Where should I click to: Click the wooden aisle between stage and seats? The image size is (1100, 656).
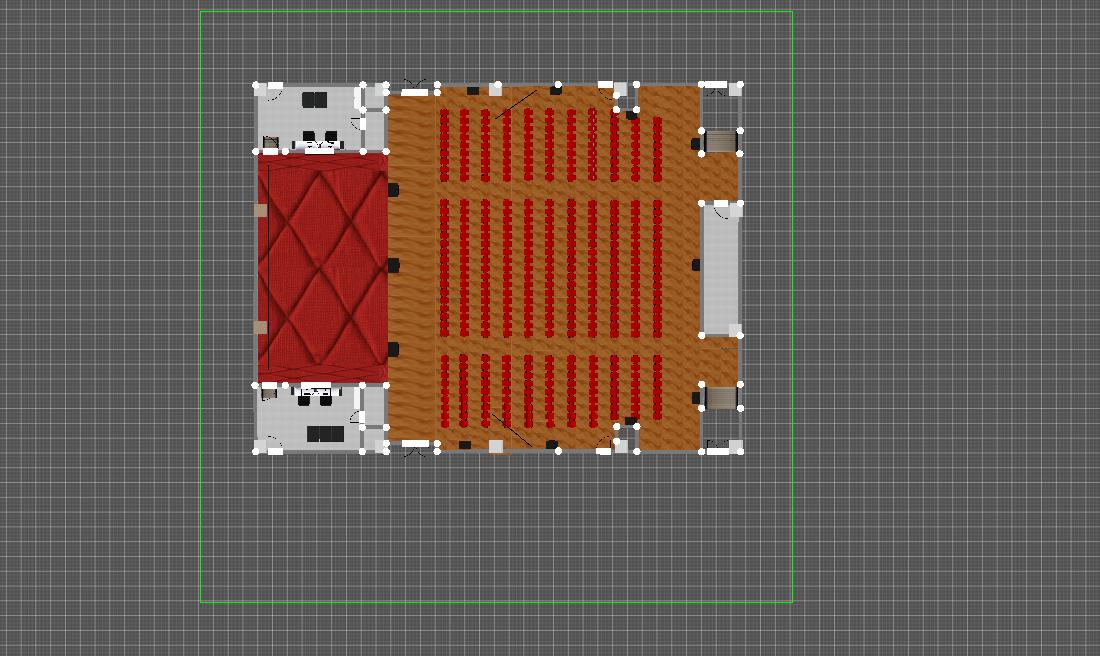pos(412,268)
